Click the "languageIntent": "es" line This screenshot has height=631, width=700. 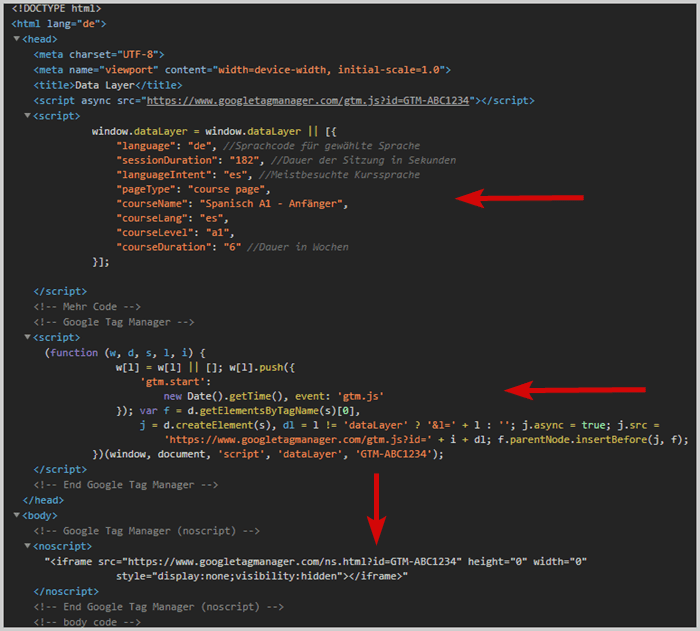point(268,175)
